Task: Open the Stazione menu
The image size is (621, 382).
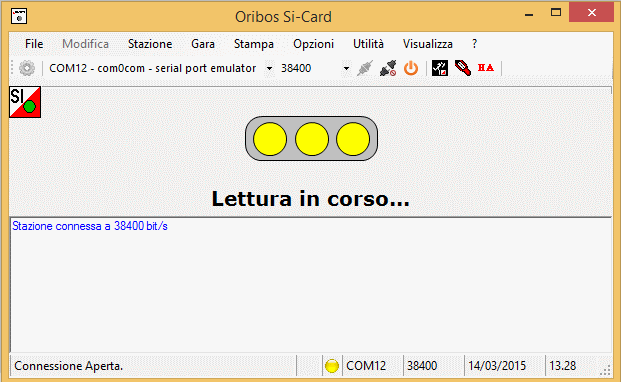Action: pyautogui.click(x=150, y=44)
